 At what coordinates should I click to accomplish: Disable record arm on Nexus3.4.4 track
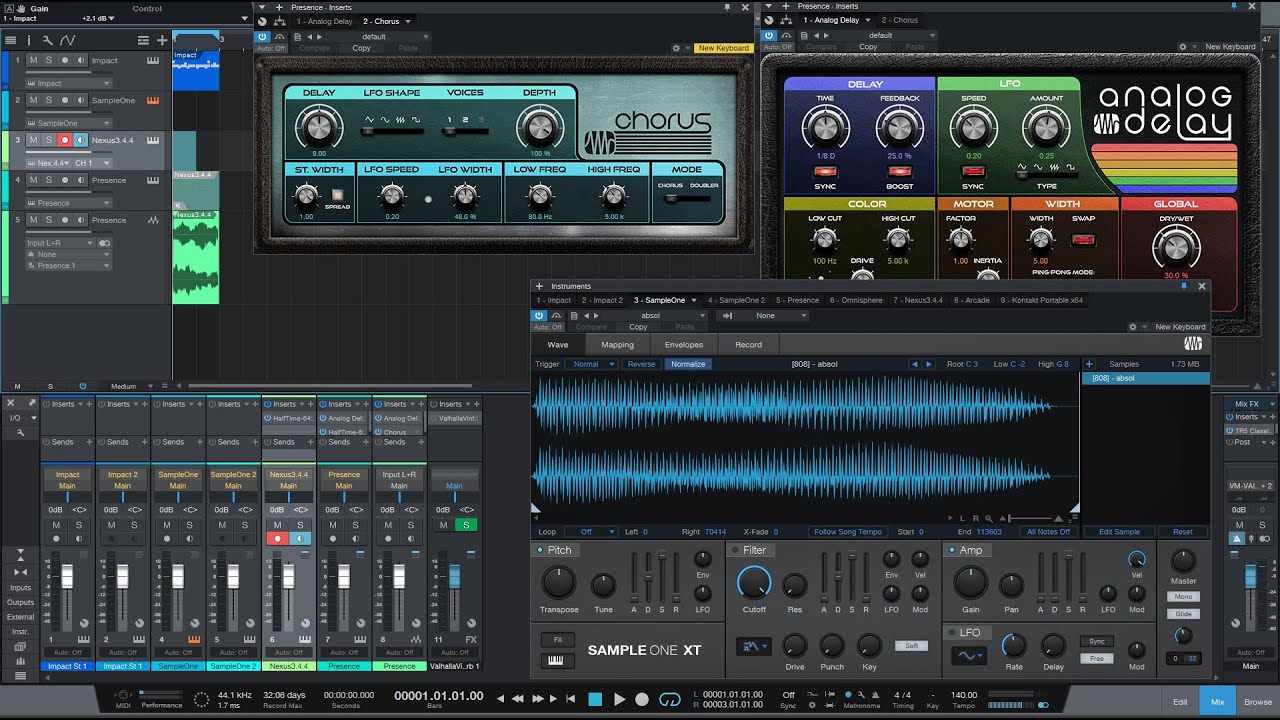64,140
